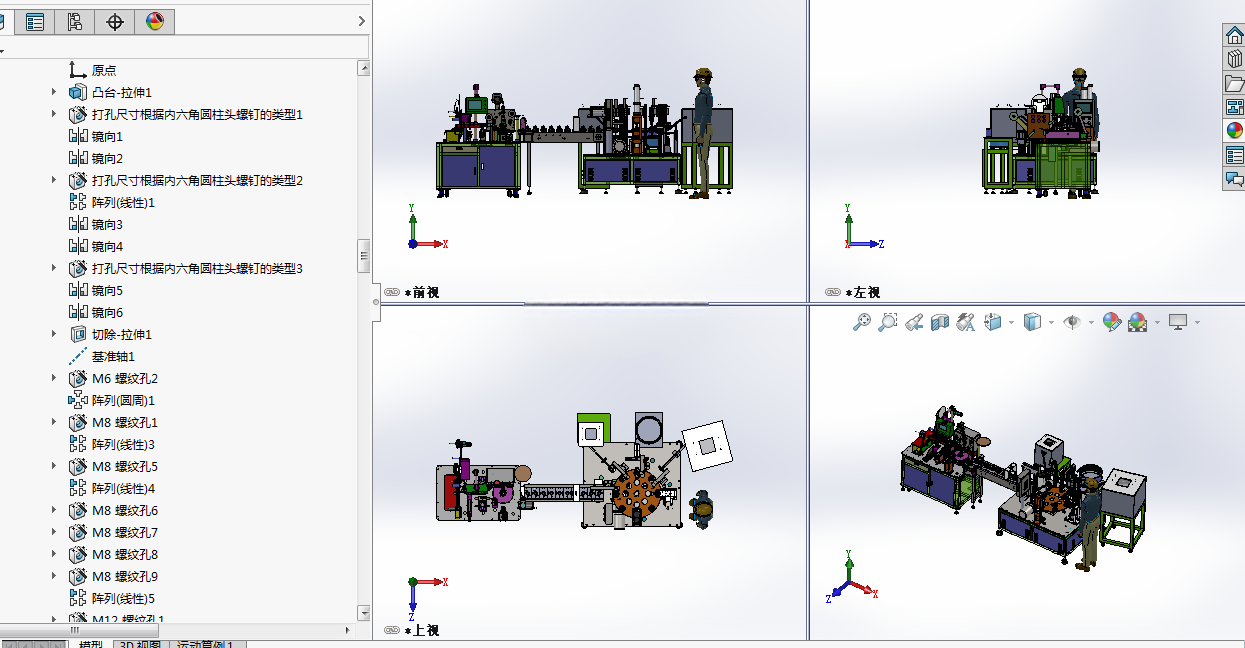Click the Zoom to Fit magnifier icon
This screenshot has height=648, width=1245.
pyautogui.click(x=861, y=322)
